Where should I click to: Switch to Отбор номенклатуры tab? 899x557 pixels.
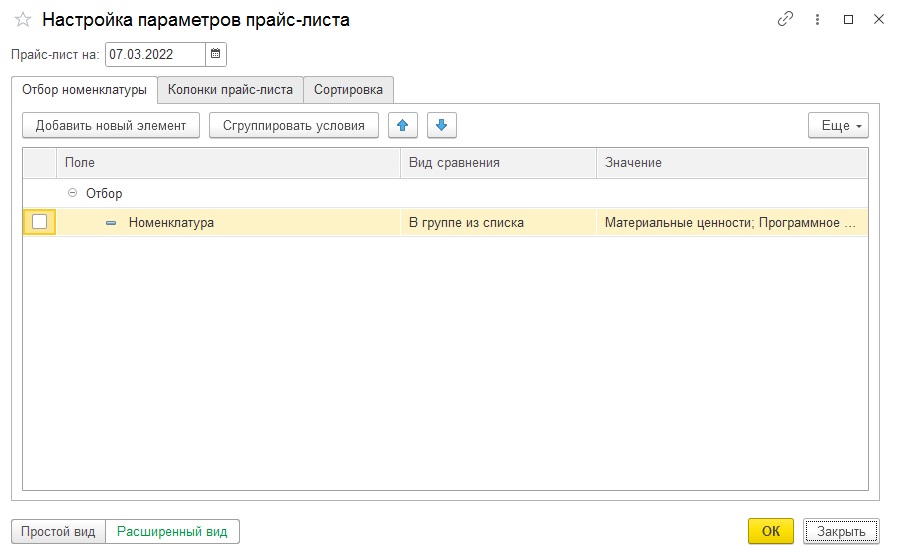[x=84, y=89]
